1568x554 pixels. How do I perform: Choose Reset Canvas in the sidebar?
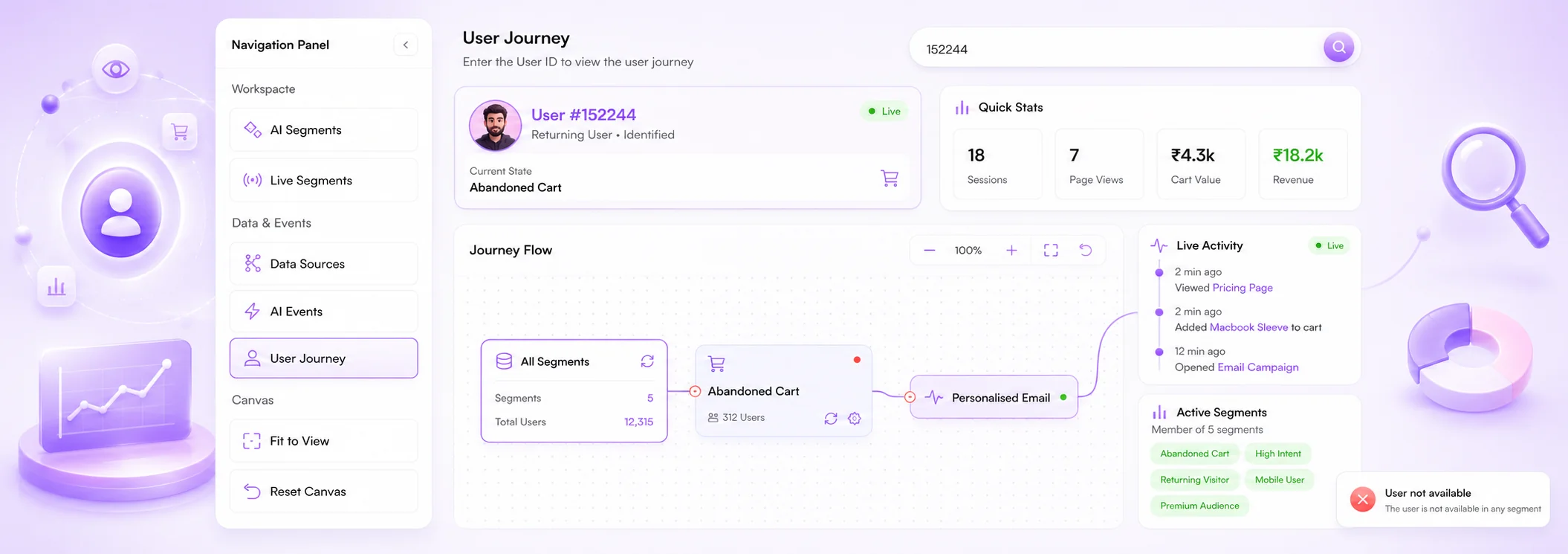(x=324, y=492)
